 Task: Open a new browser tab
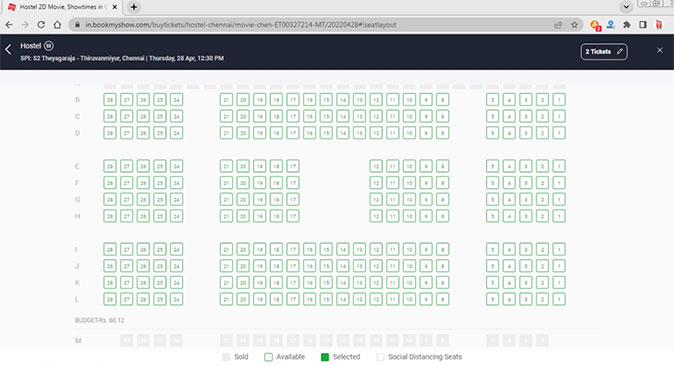click(x=134, y=7)
